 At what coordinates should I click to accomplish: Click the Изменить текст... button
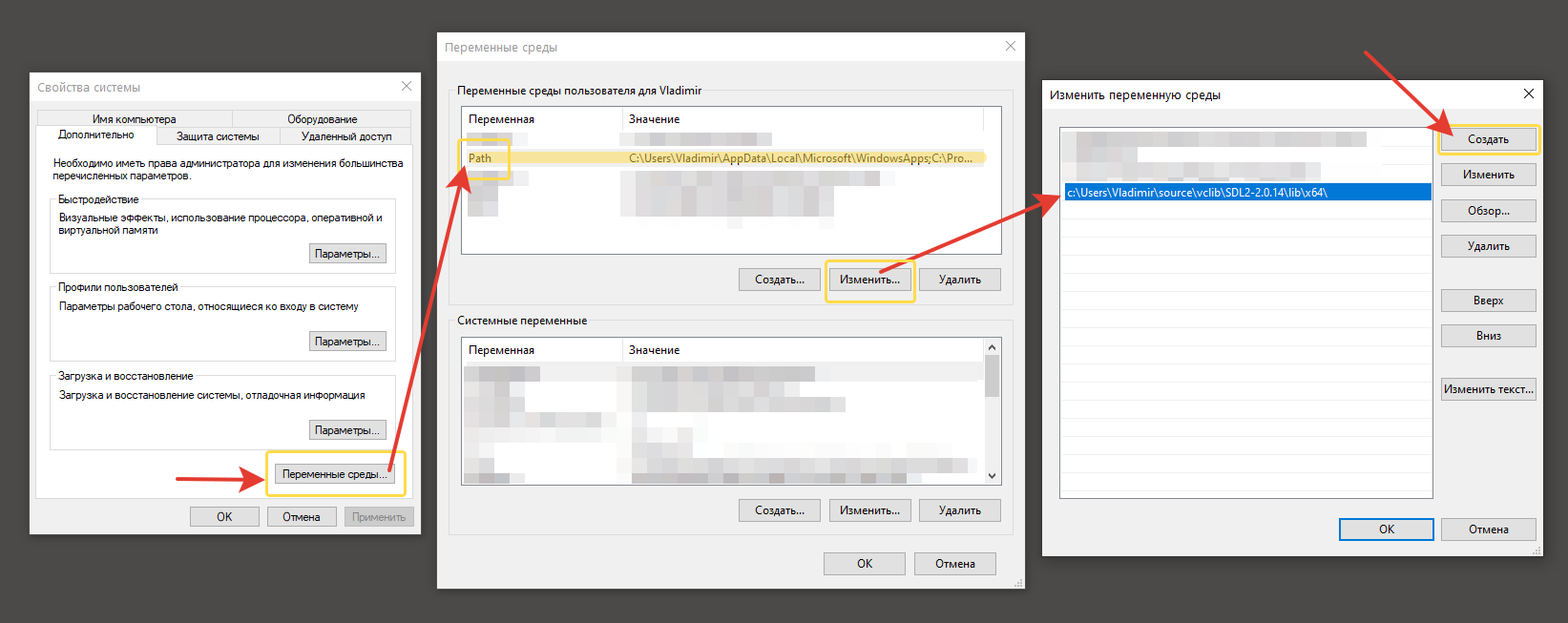coord(1489,389)
